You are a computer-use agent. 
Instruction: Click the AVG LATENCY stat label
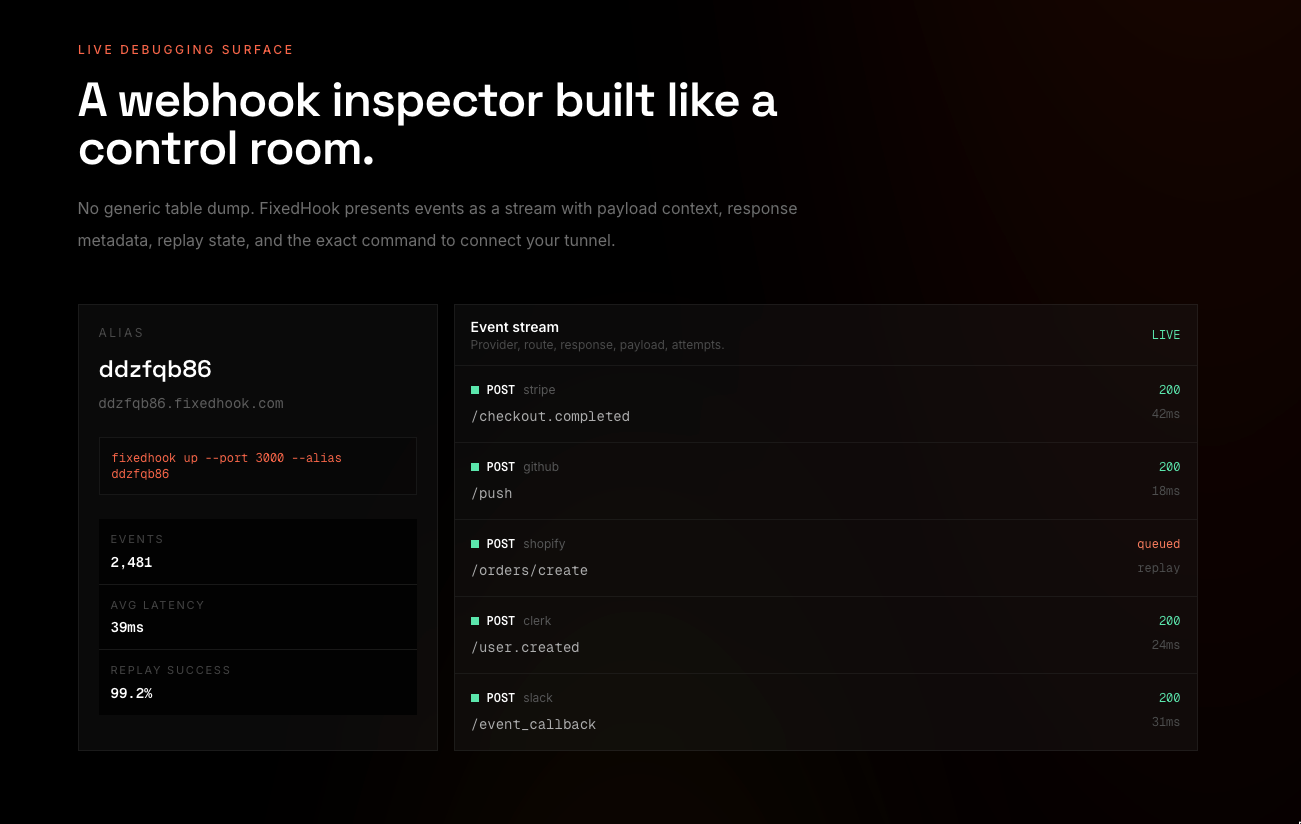point(157,605)
